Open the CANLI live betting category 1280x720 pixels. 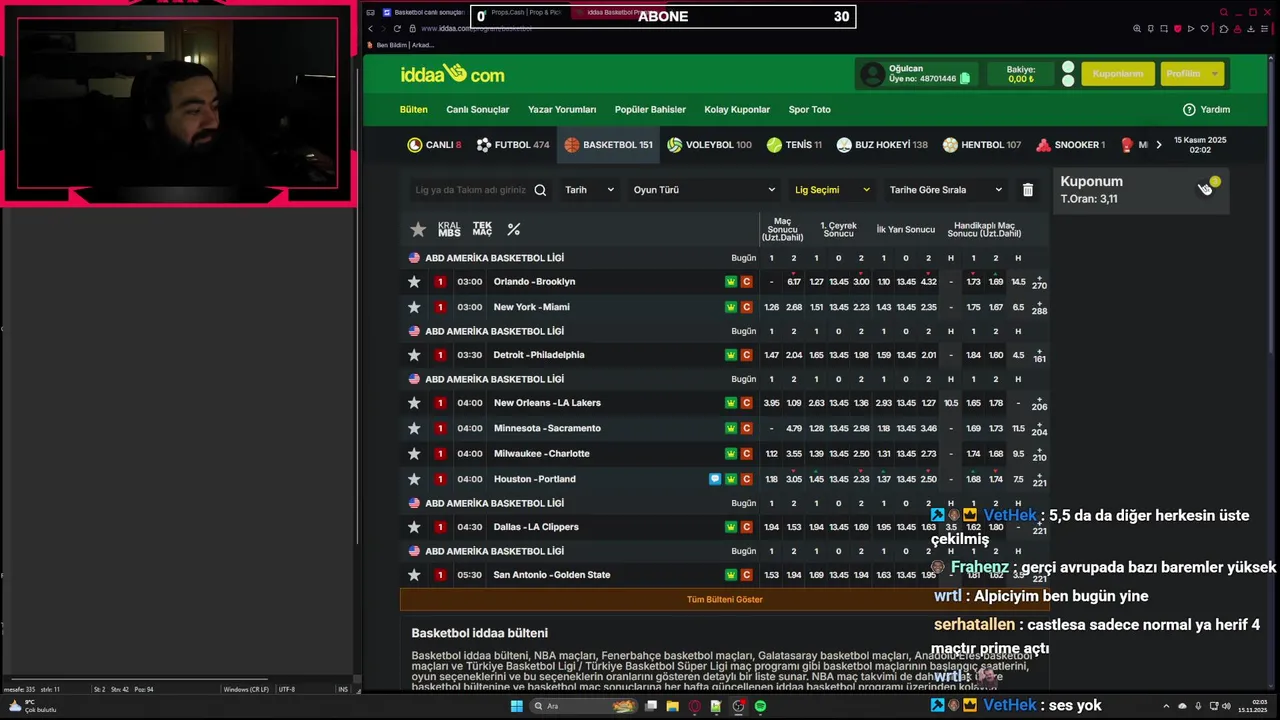tap(434, 145)
